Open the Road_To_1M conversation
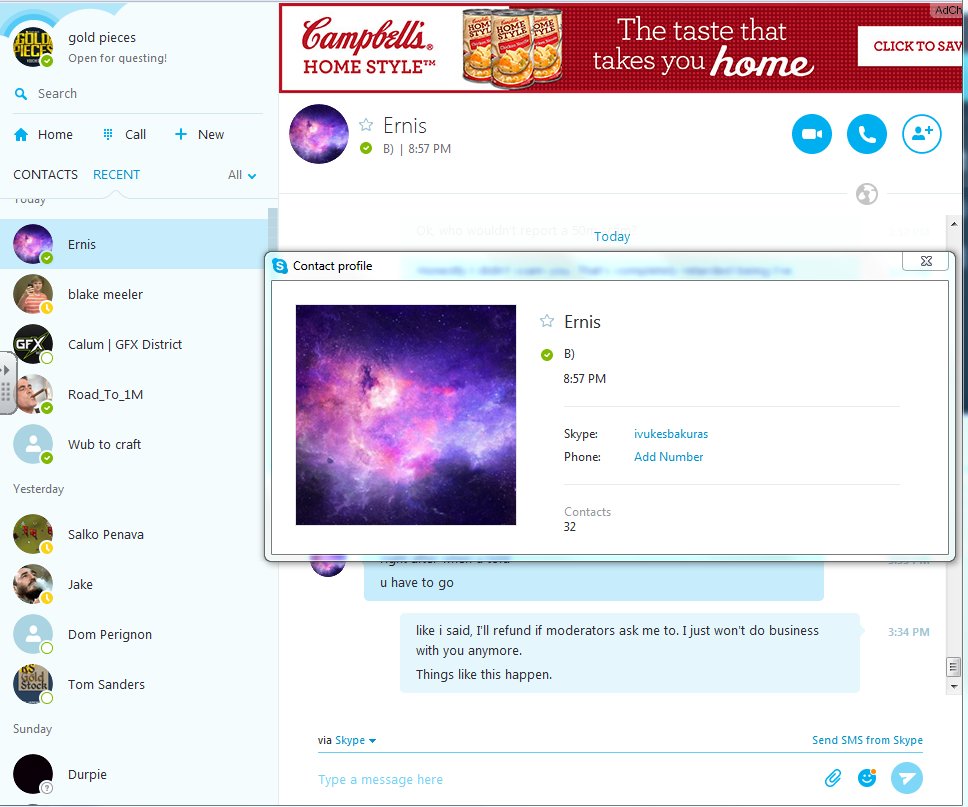Screen dimensions: 968x807 (135, 395)
